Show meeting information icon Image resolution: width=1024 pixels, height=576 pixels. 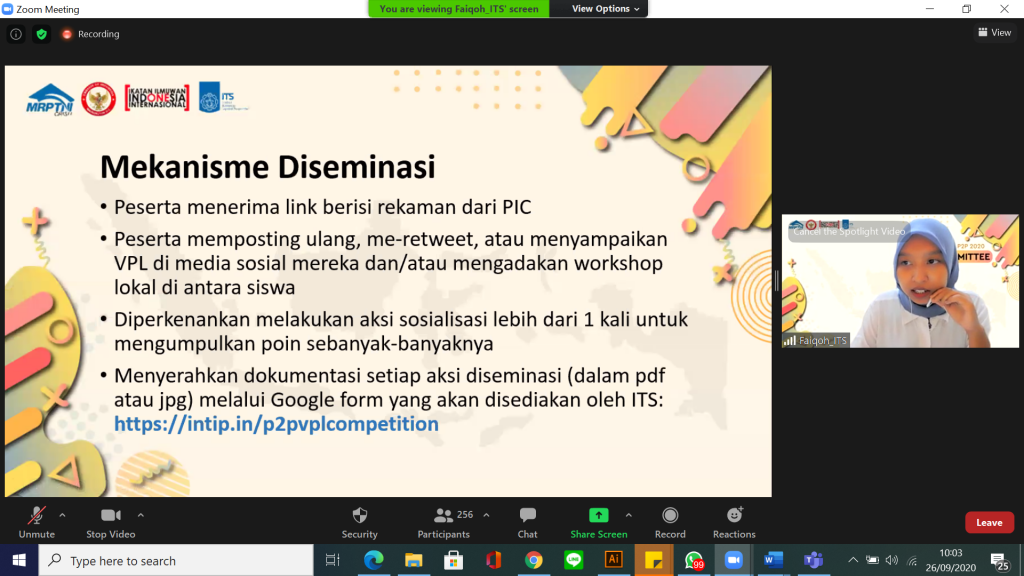pos(16,34)
